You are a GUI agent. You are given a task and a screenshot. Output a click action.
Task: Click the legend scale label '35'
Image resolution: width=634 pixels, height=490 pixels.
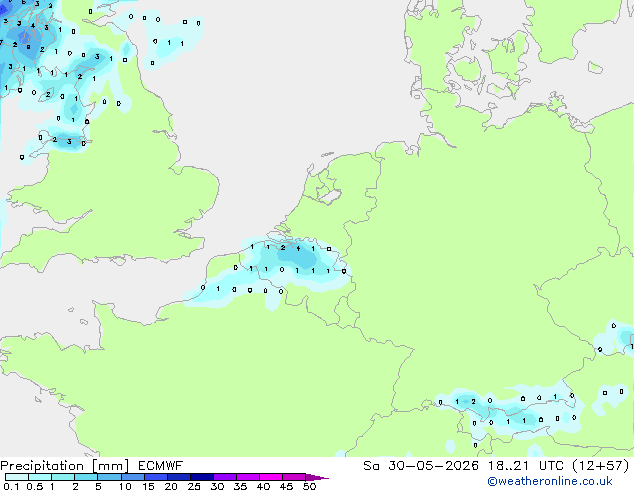(240, 486)
